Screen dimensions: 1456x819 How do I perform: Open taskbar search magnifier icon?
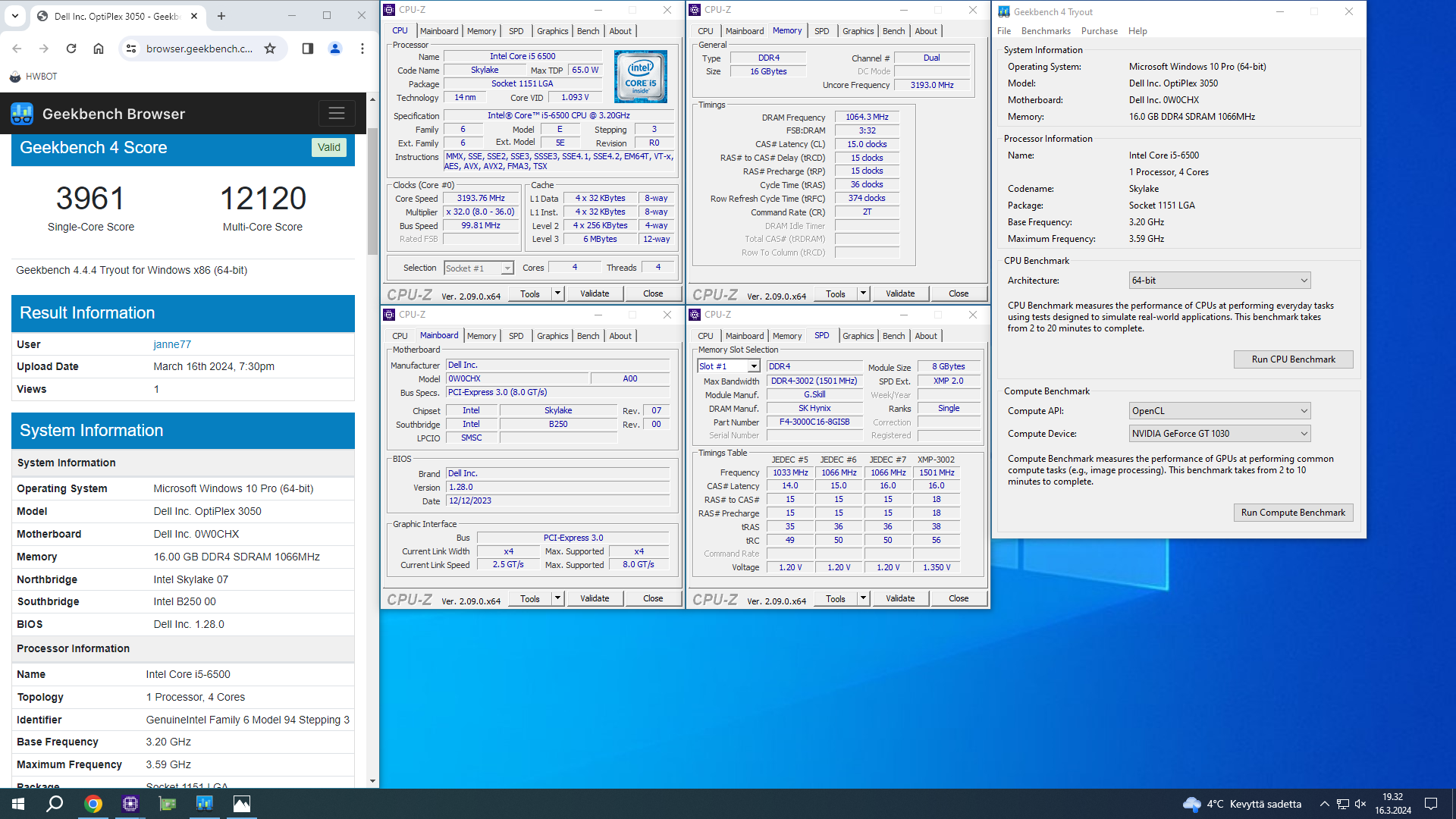point(55,804)
